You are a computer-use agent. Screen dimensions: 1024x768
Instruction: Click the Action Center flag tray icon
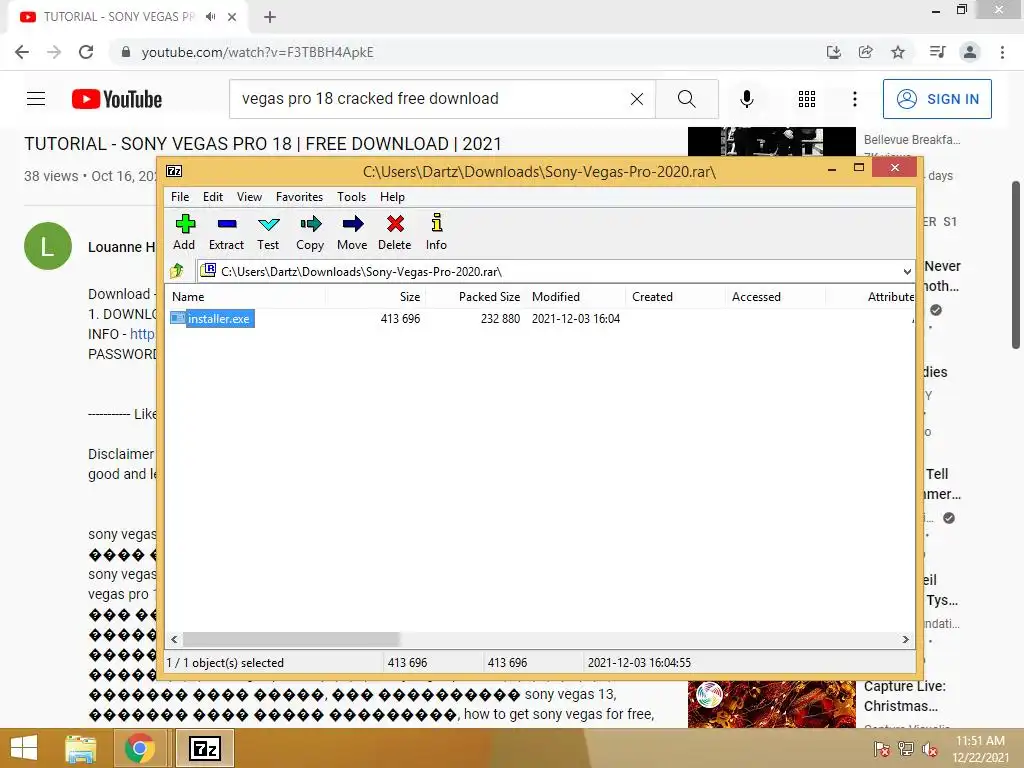click(x=882, y=748)
